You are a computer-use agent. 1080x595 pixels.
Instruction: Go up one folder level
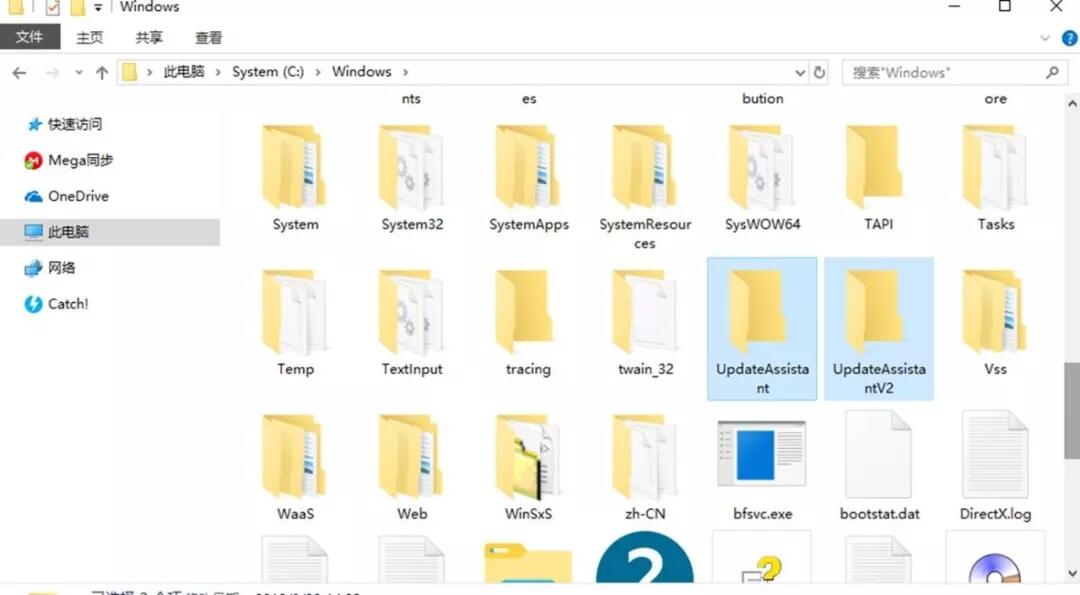point(102,72)
